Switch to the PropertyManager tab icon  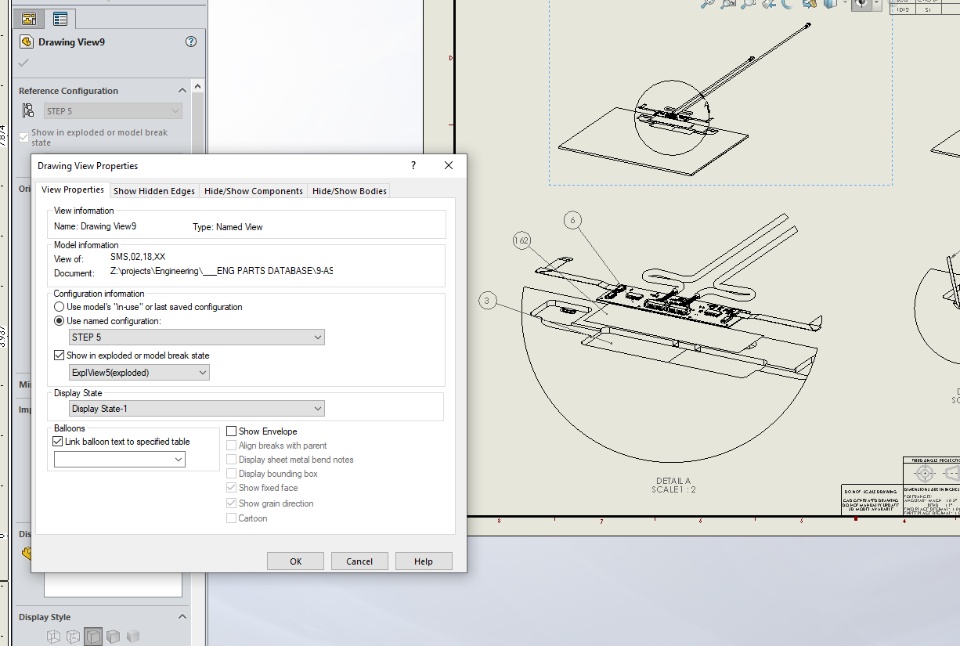click(60, 19)
